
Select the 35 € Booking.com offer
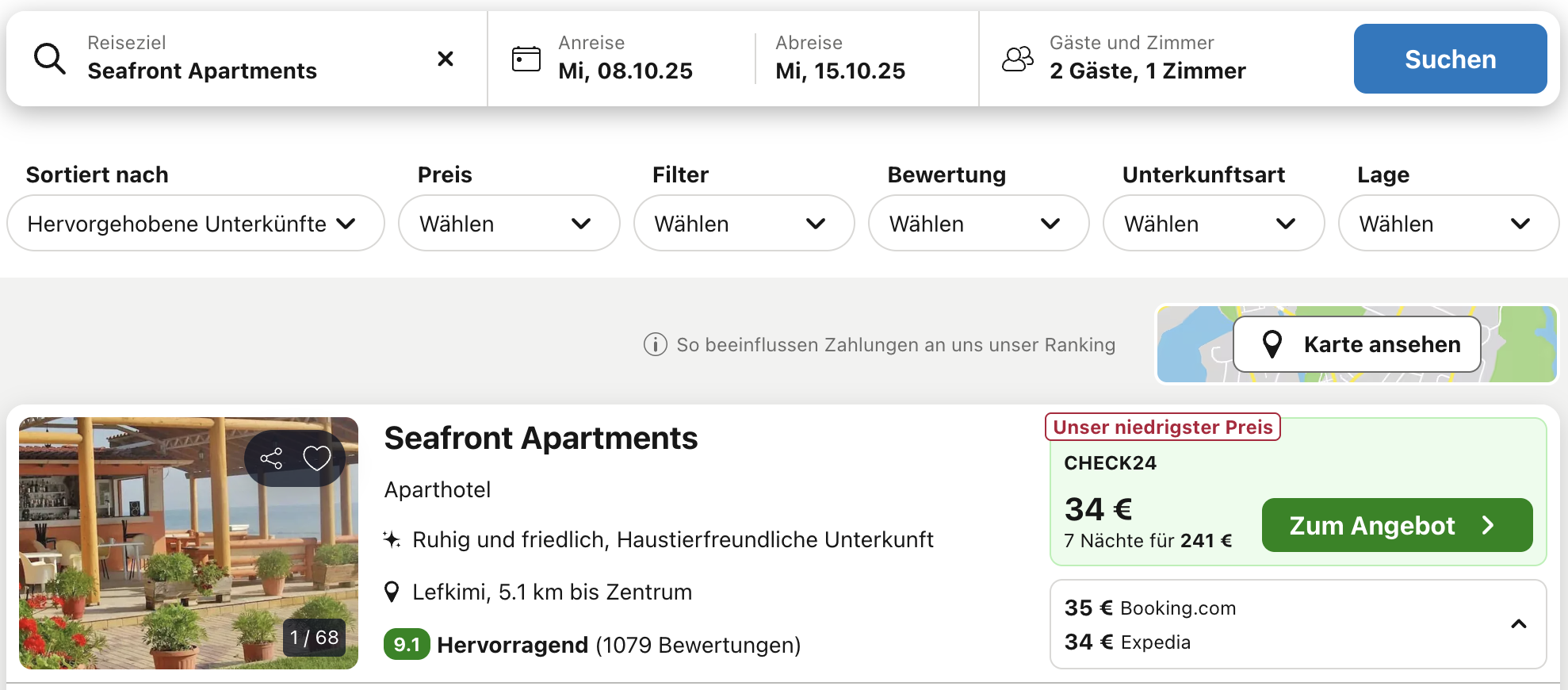coord(1150,608)
